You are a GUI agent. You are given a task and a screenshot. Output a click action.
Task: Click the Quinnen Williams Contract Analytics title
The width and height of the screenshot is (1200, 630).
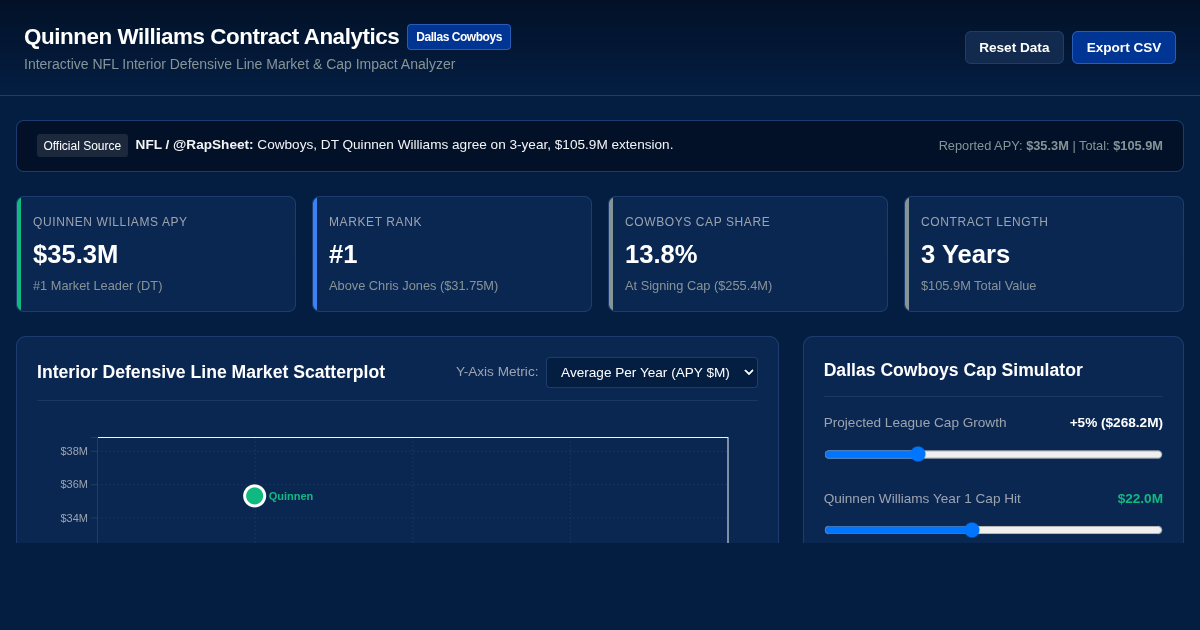[211, 37]
